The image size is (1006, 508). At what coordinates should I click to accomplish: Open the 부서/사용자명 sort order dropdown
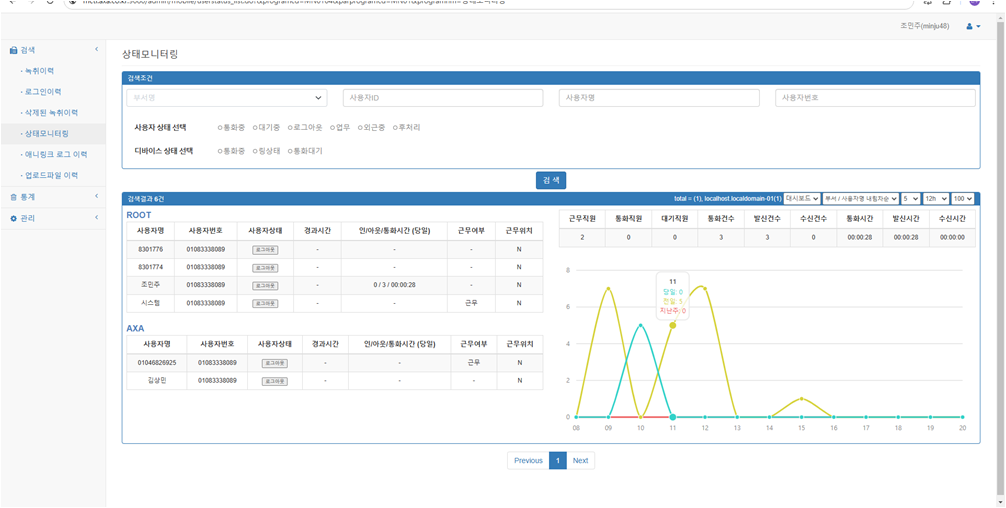click(861, 199)
